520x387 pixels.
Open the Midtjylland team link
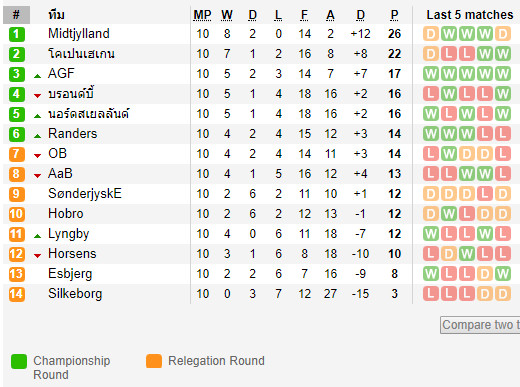pos(79,34)
